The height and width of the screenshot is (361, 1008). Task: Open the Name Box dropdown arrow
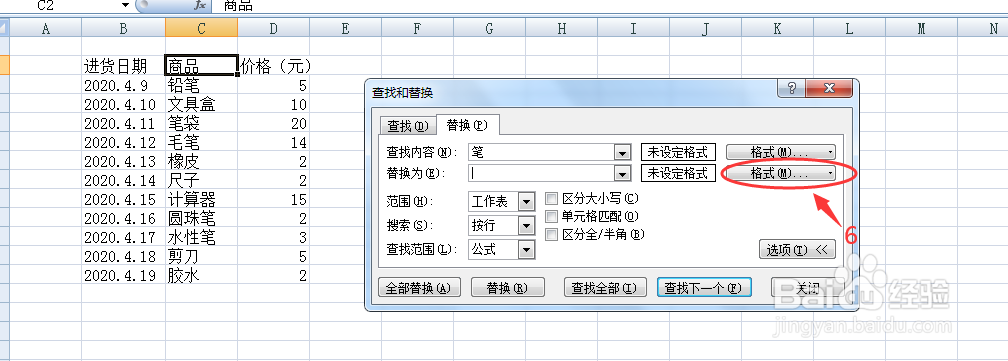pyautogui.click(x=125, y=6)
